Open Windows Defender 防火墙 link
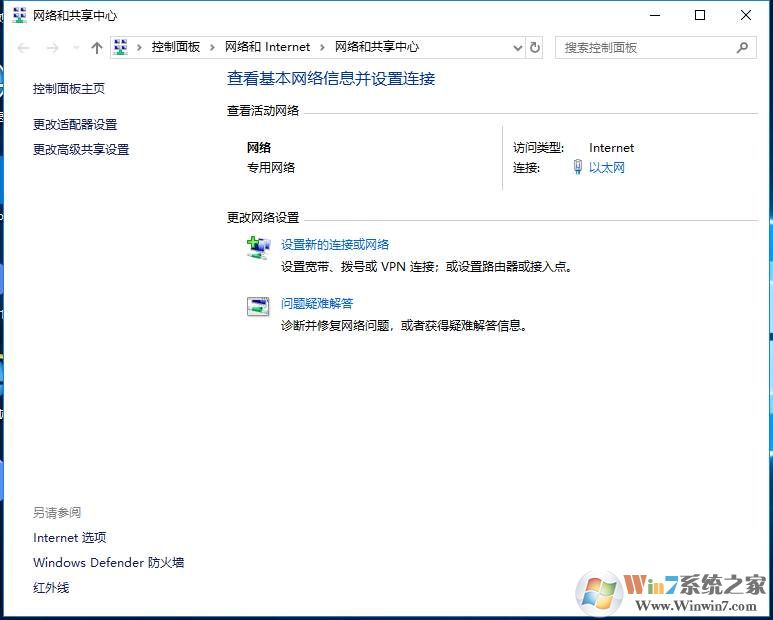The width and height of the screenshot is (773, 620). click(108, 563)
